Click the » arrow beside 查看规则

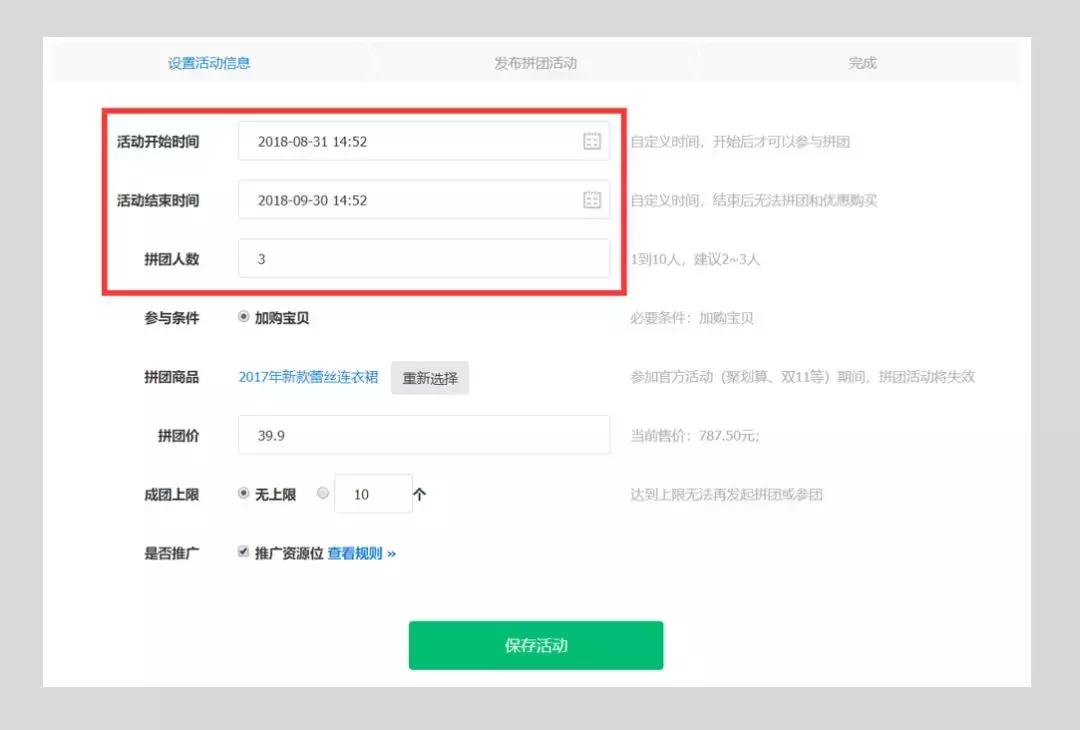coord(392,551)
